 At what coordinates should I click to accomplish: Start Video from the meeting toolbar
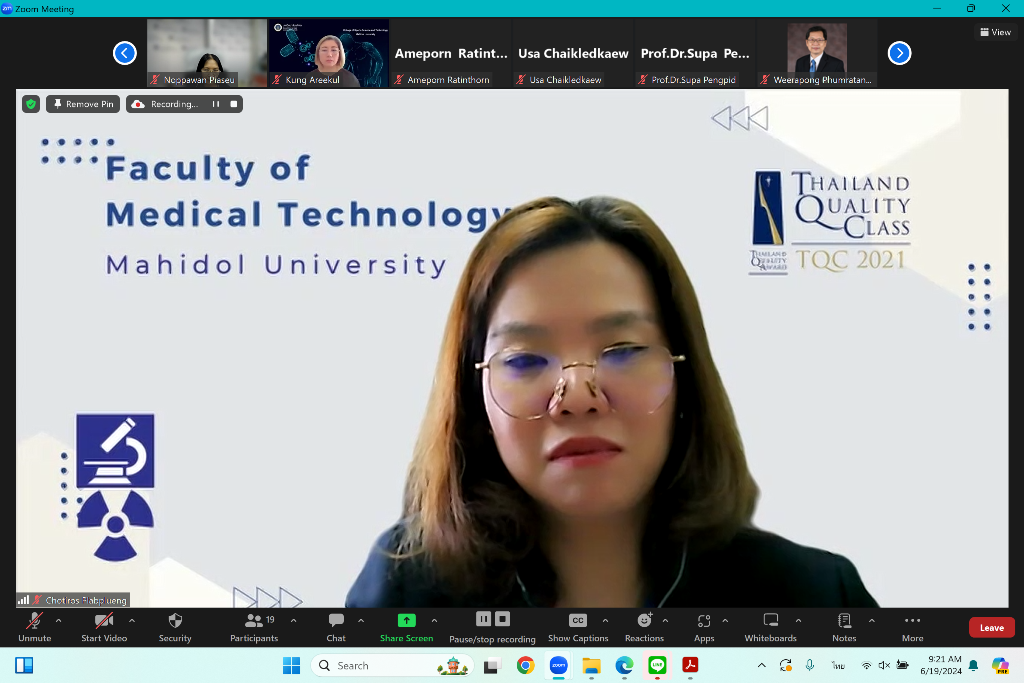(x=104, y=627)
